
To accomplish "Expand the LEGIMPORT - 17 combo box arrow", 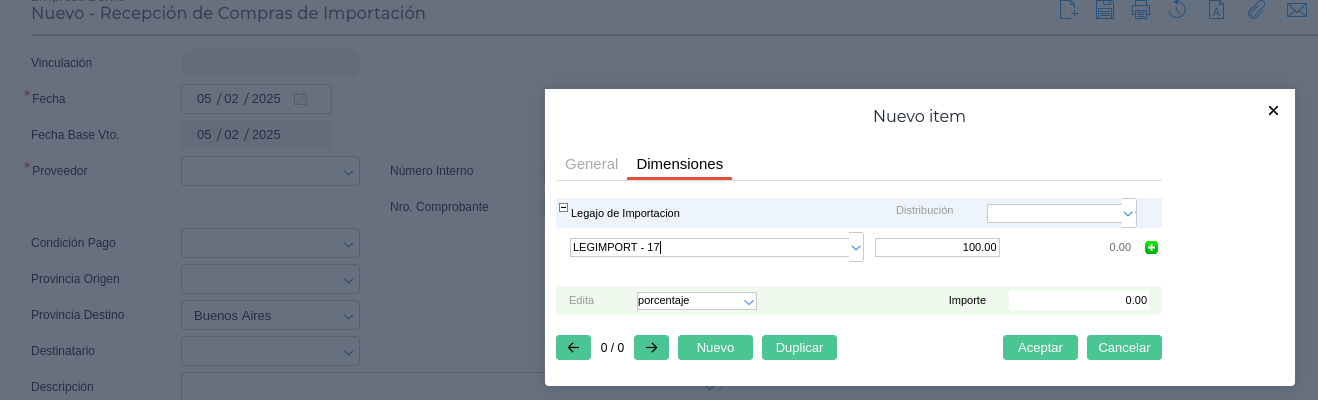I will click(856, 247).
